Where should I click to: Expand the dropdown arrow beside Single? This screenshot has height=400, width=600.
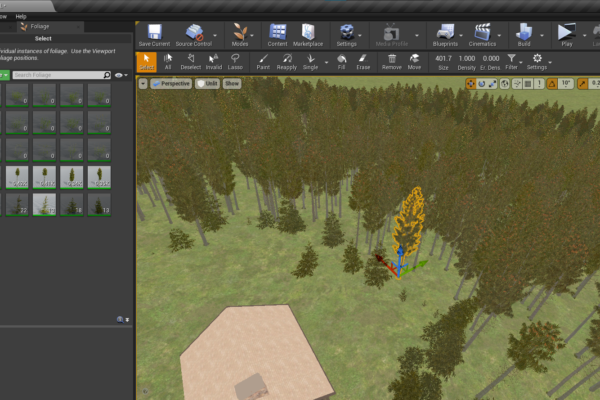click(326, 62)
